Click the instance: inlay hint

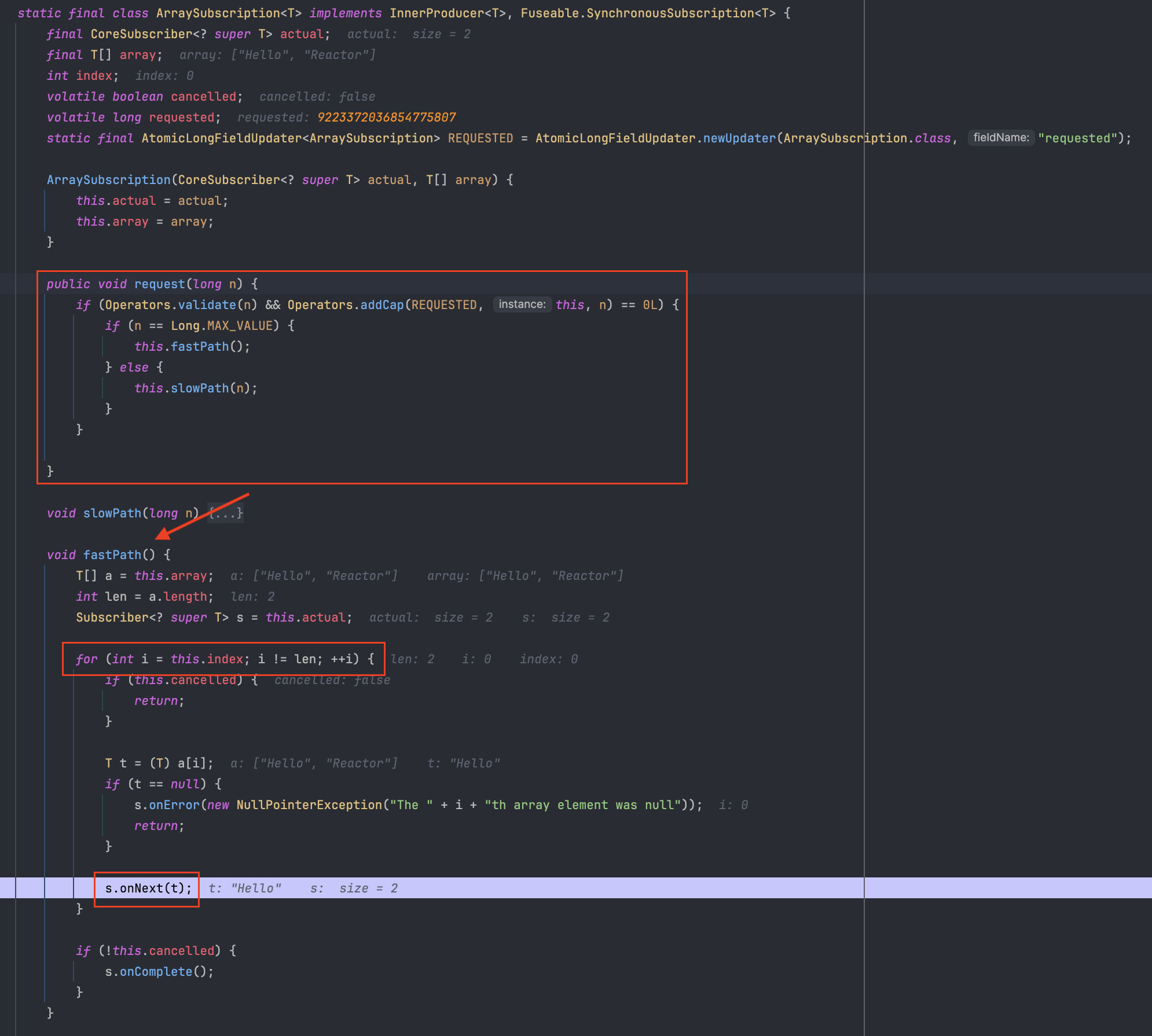point(522,304)
